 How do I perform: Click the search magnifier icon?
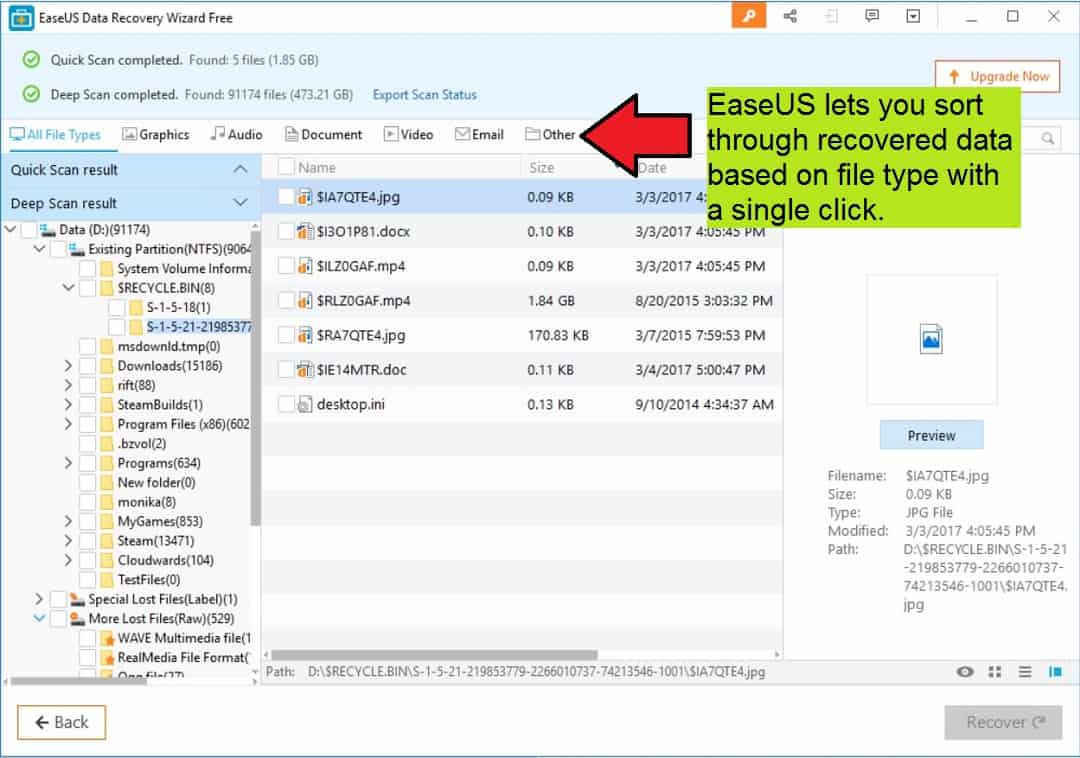tap(1048, 138)
